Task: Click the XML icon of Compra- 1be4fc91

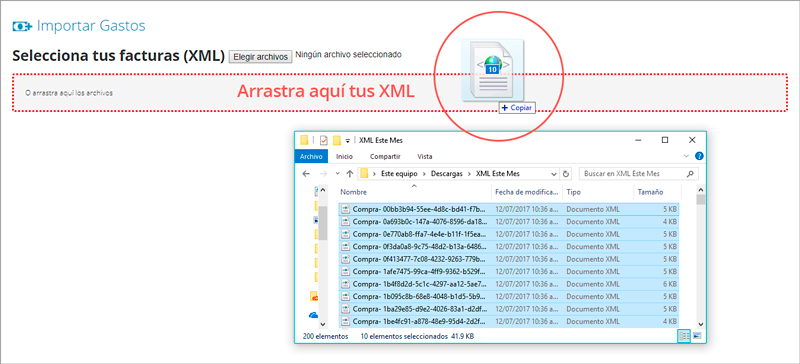Action: 346,321
